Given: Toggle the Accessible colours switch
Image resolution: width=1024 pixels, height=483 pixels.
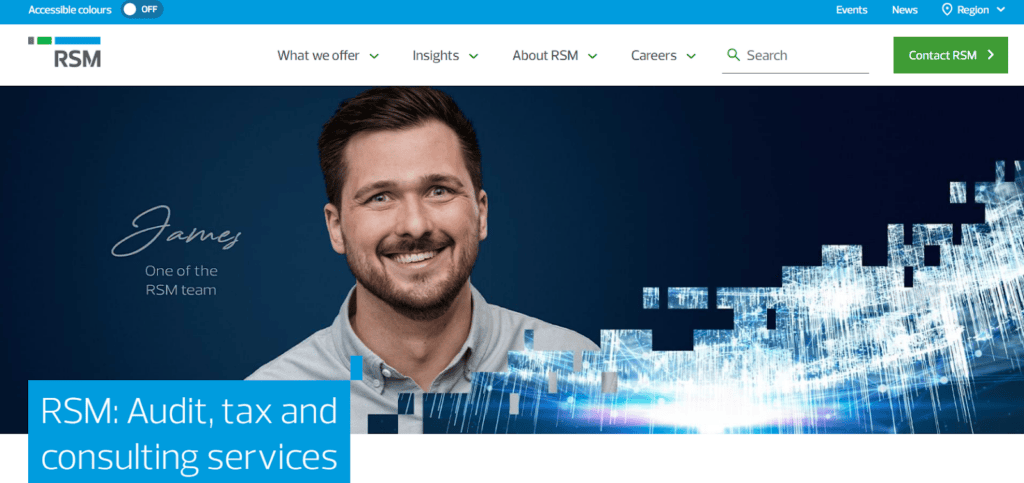Looking at the screenshot, I should point(142,10).
